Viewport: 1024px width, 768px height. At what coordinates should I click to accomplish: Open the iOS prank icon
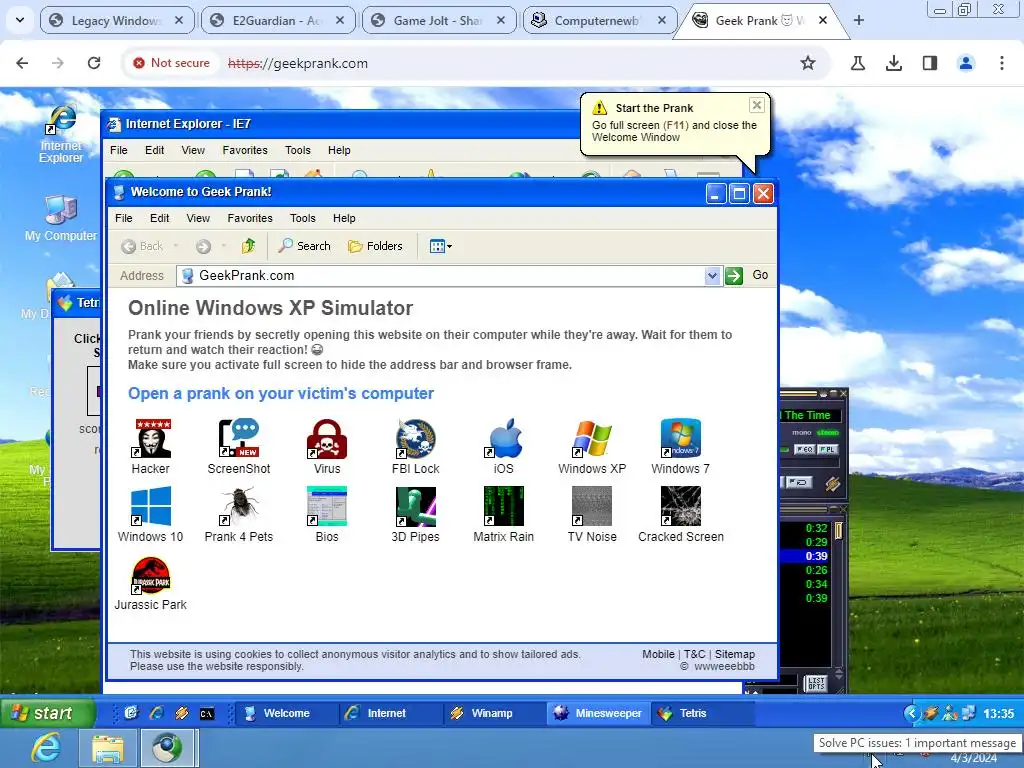click(504, 439)
